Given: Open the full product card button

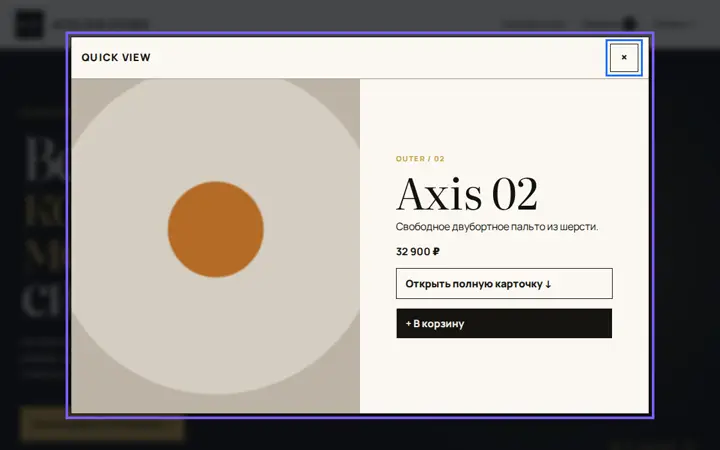Looking at the screenshot, I should [x=504, y=283].
